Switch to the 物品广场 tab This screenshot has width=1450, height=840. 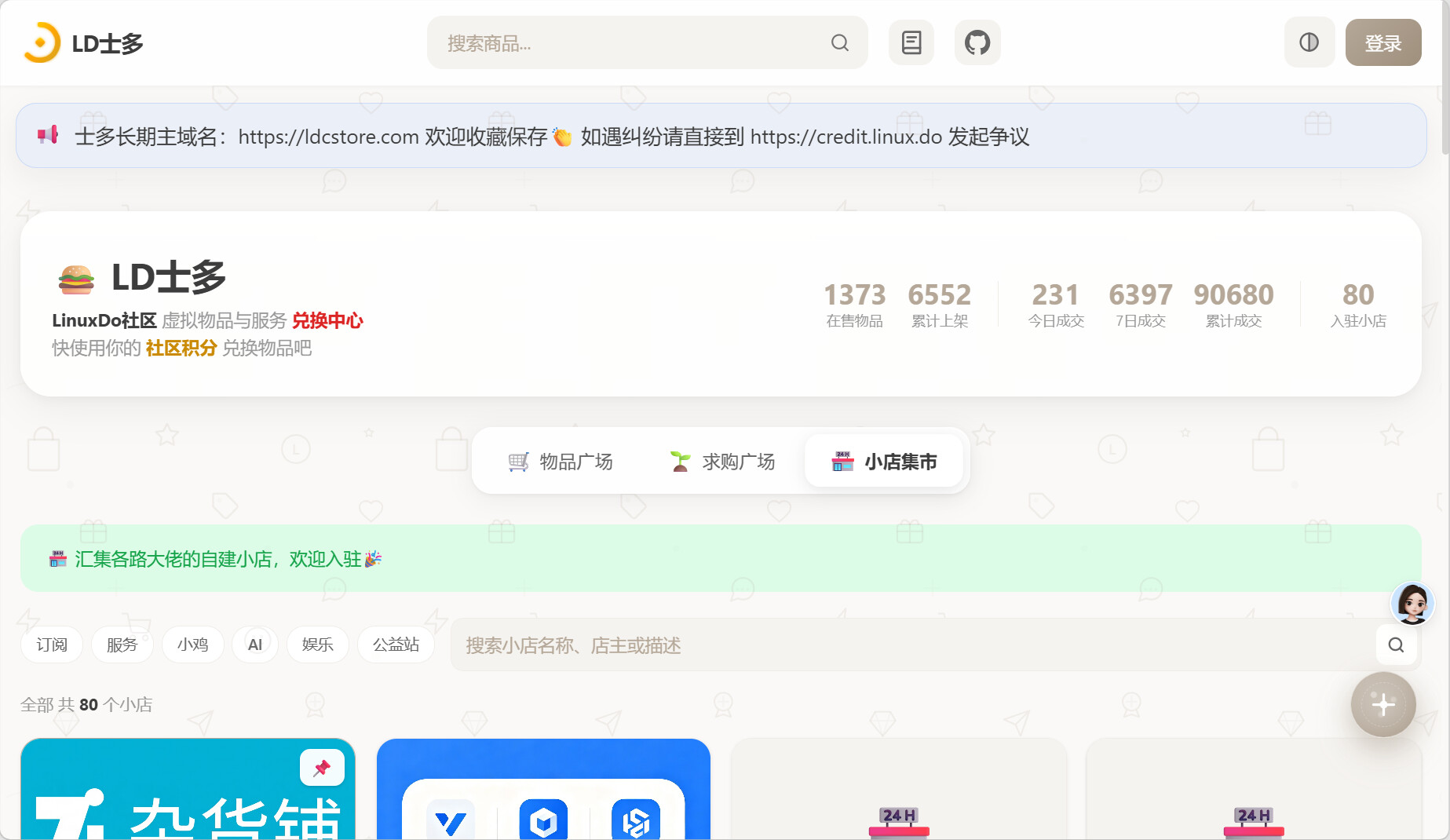coord(561,462)
